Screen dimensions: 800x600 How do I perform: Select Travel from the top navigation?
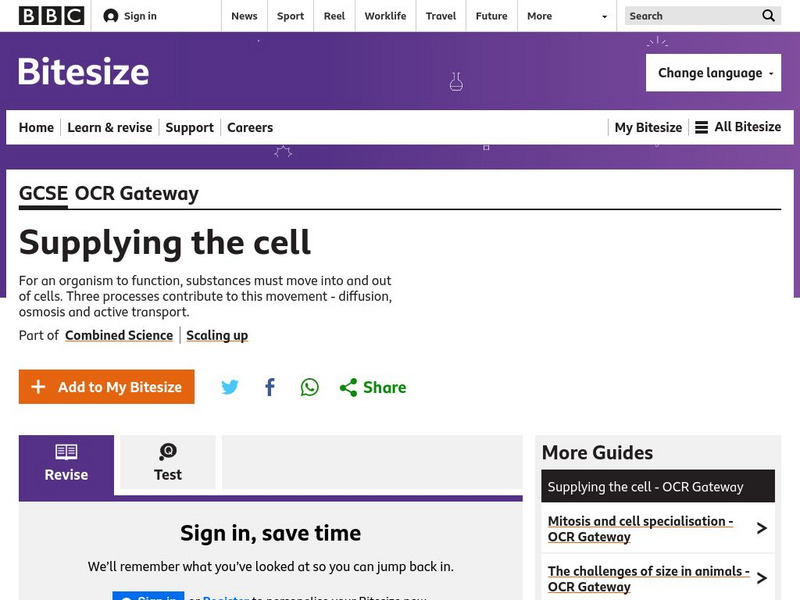point(441,16)
